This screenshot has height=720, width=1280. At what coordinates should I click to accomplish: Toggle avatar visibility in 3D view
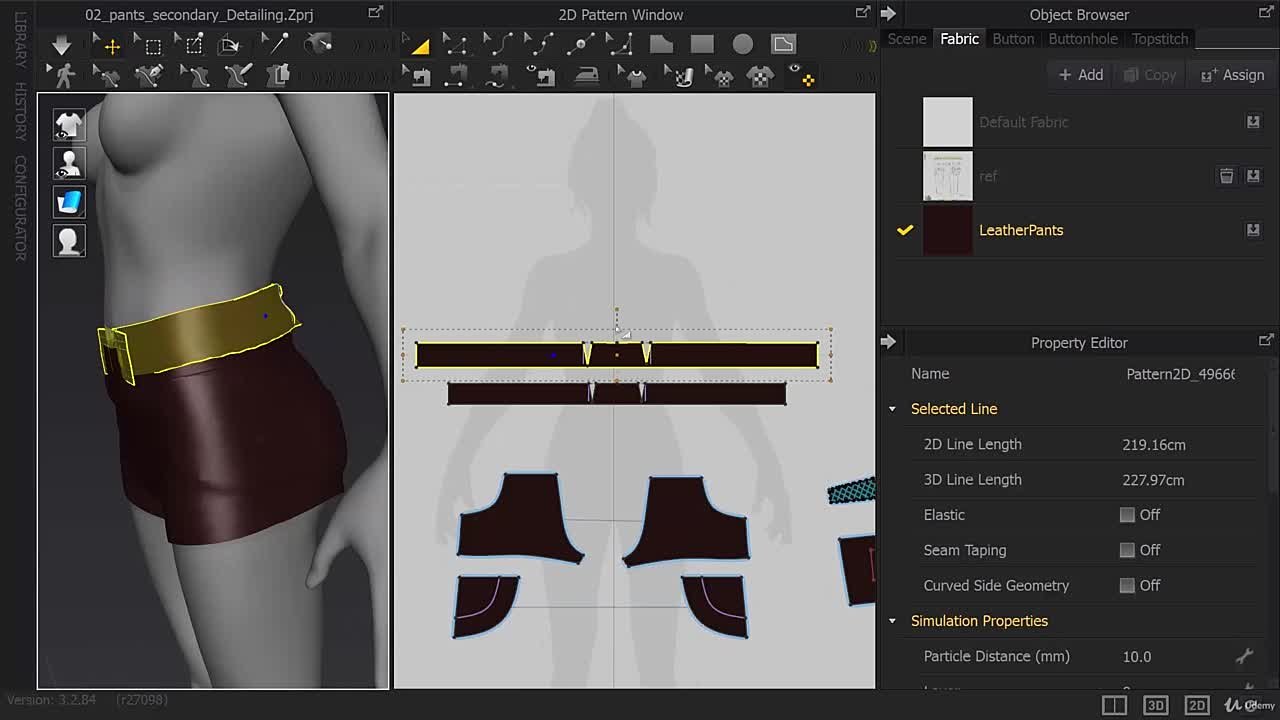coord(69,164)
